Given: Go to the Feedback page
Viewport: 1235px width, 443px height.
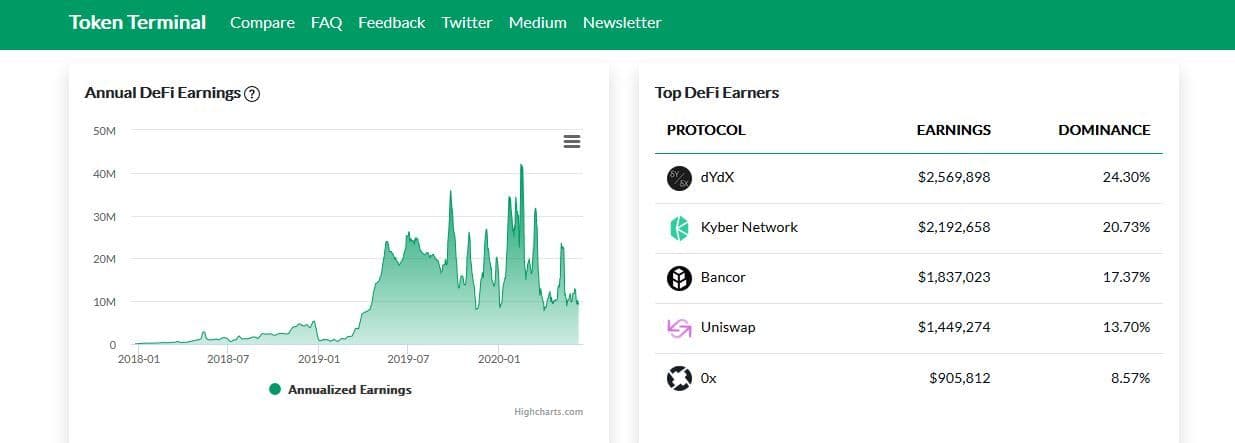Looking at the screenshot, I should click(391, 22).
